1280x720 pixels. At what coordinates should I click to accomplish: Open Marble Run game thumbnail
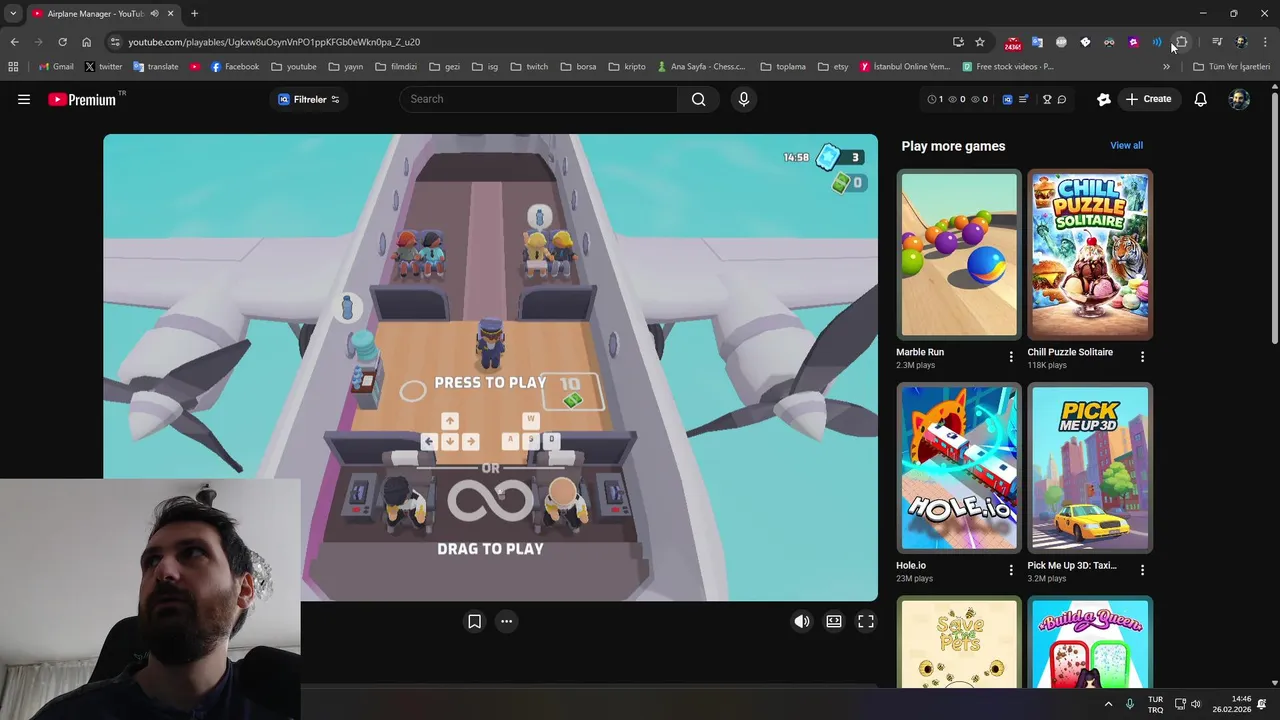pyautogui.click(x=959, y=255)
